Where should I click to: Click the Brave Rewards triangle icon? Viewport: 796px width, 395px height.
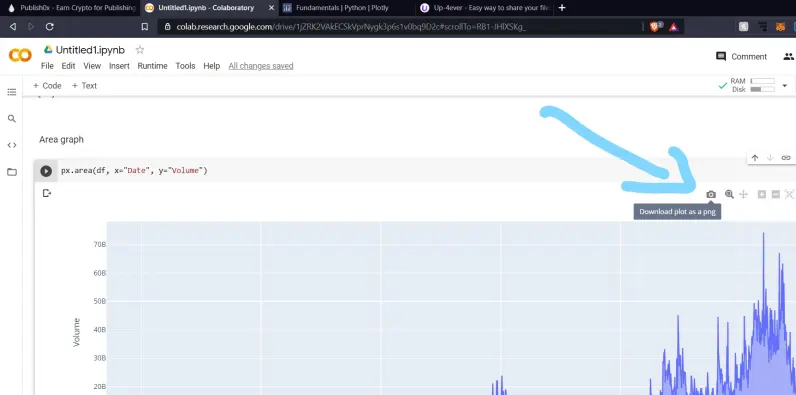674,27
